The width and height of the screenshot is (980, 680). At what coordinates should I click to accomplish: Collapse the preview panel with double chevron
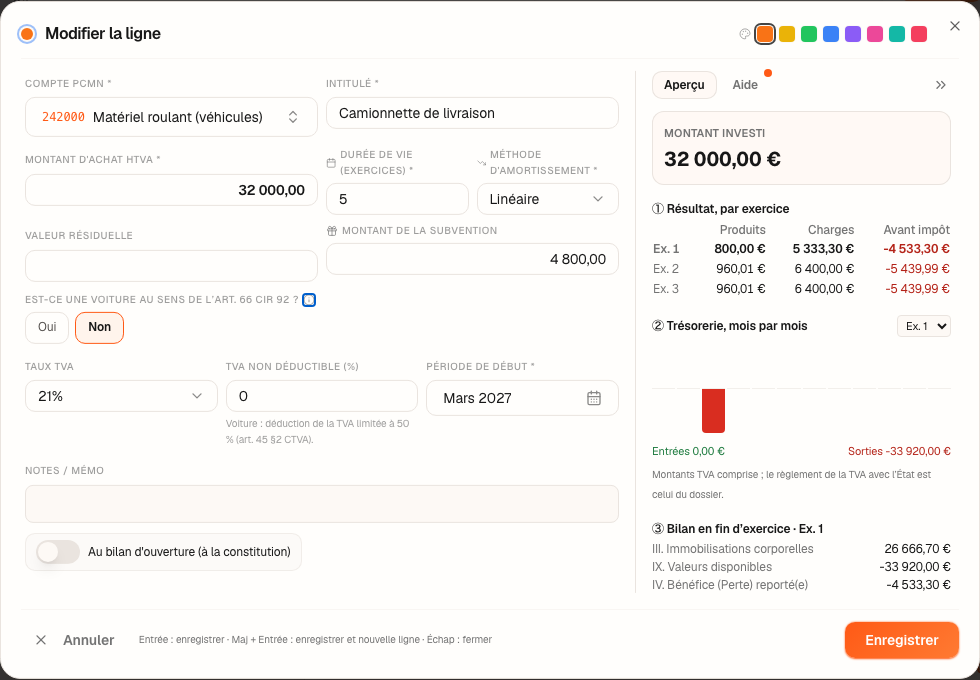point(940,85)
